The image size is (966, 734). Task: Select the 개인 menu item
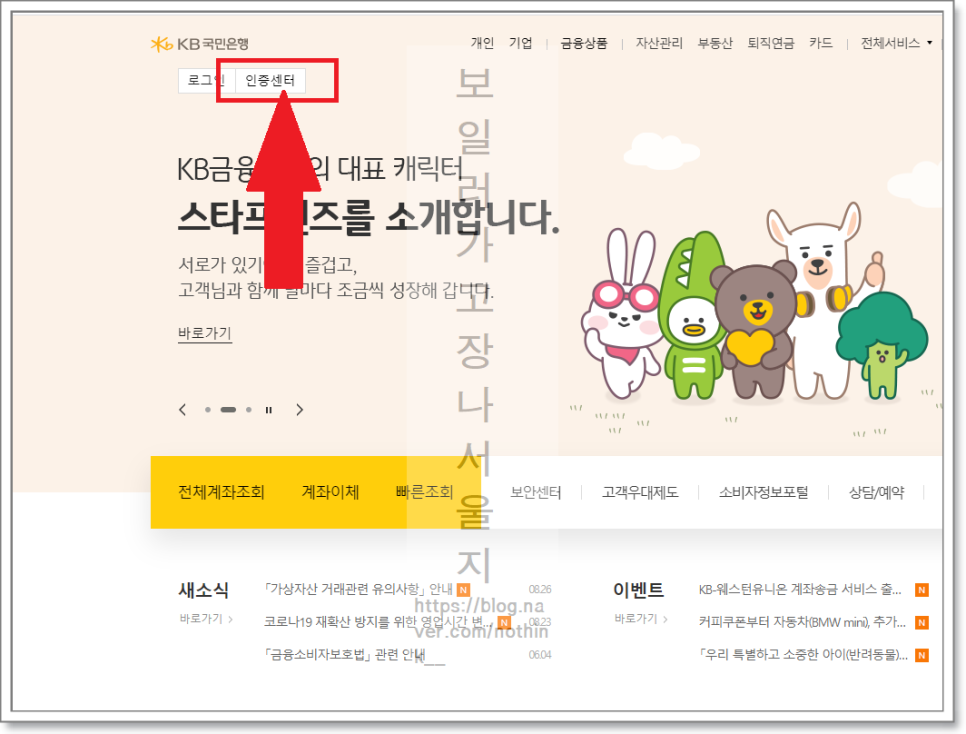click(x=482, y=43)
